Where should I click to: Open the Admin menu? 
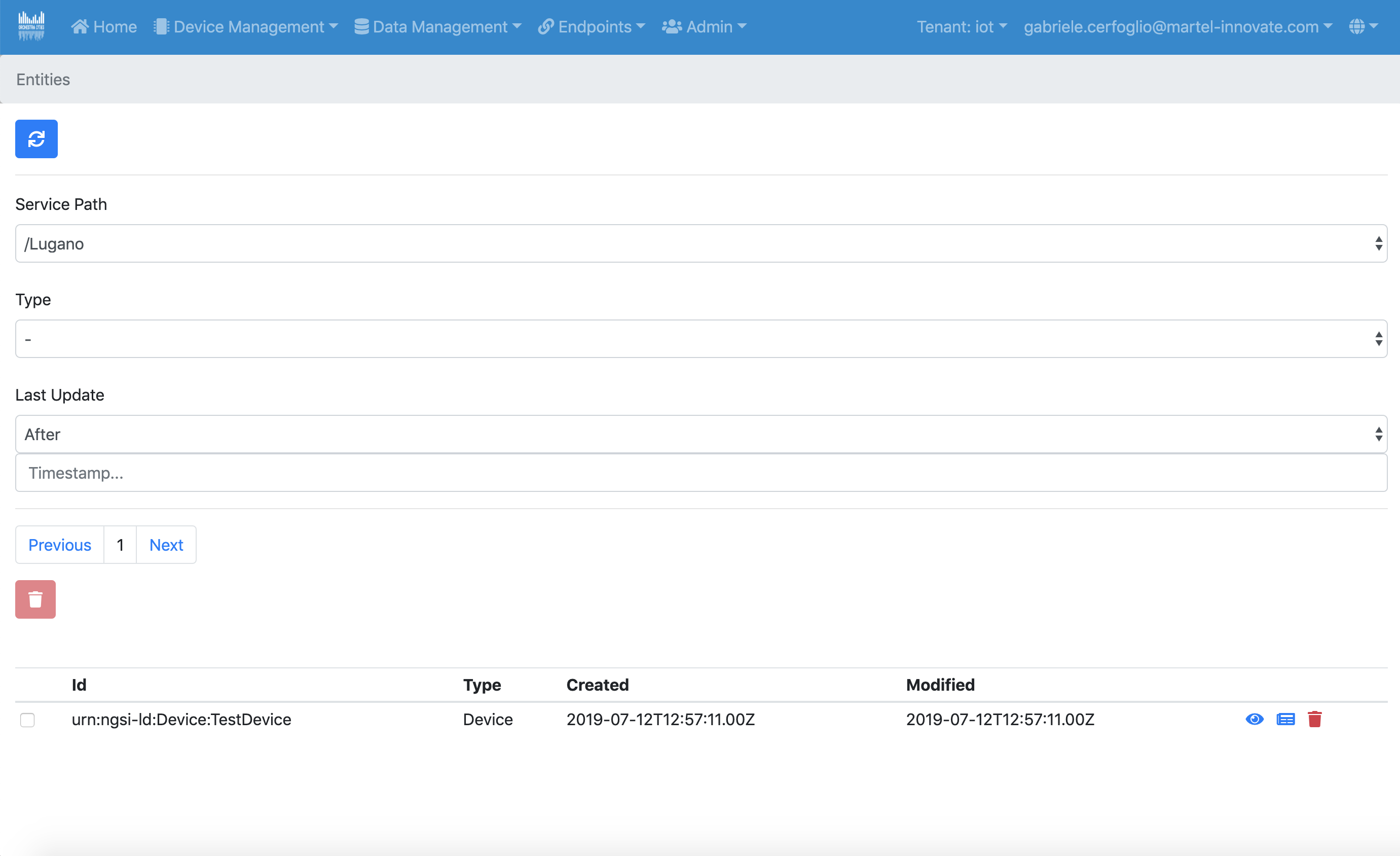(x=705, y=27)
